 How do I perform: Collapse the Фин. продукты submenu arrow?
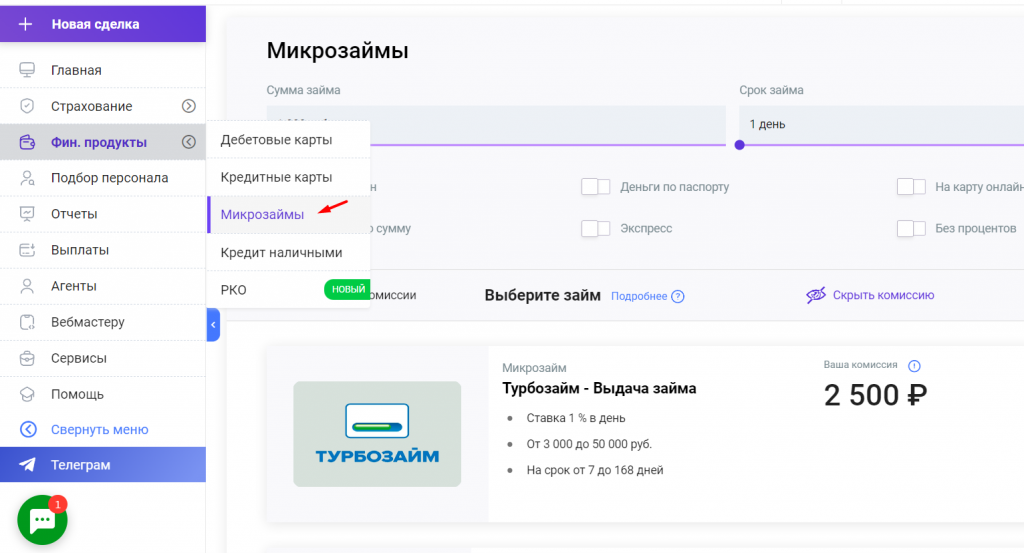[189, 142]
